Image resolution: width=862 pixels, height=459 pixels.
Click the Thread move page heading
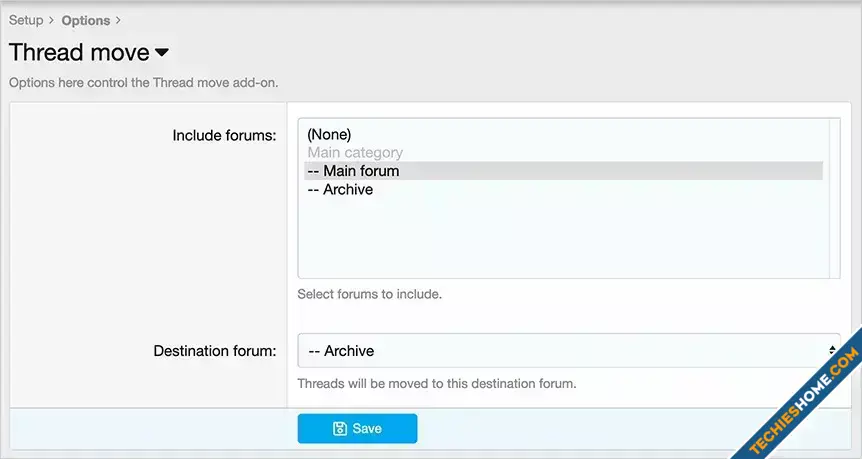click(x=79, y=53)
